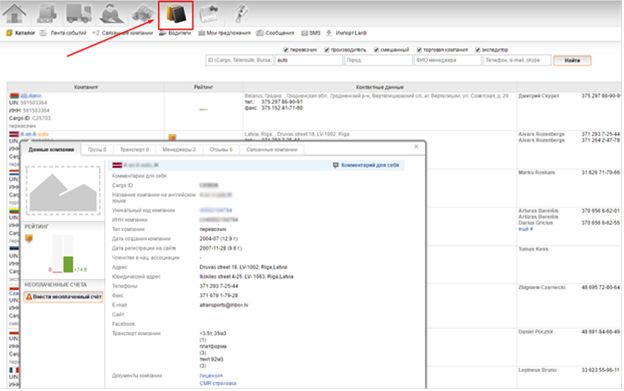Focus the ФИО менеджера search field
Viewport: 624px width, 391px height.
447,60
